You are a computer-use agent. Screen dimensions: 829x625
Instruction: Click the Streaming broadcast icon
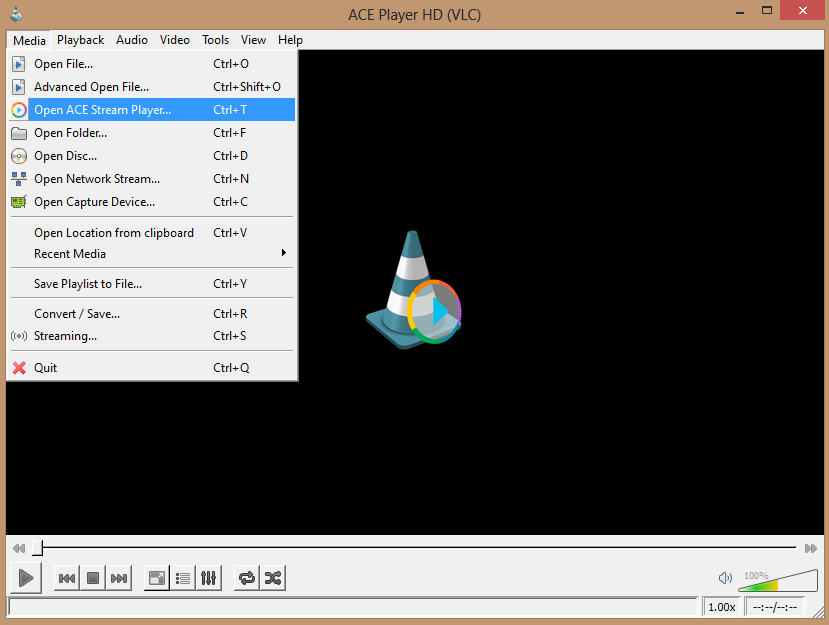pyautogui.click(x=19, y=336)
